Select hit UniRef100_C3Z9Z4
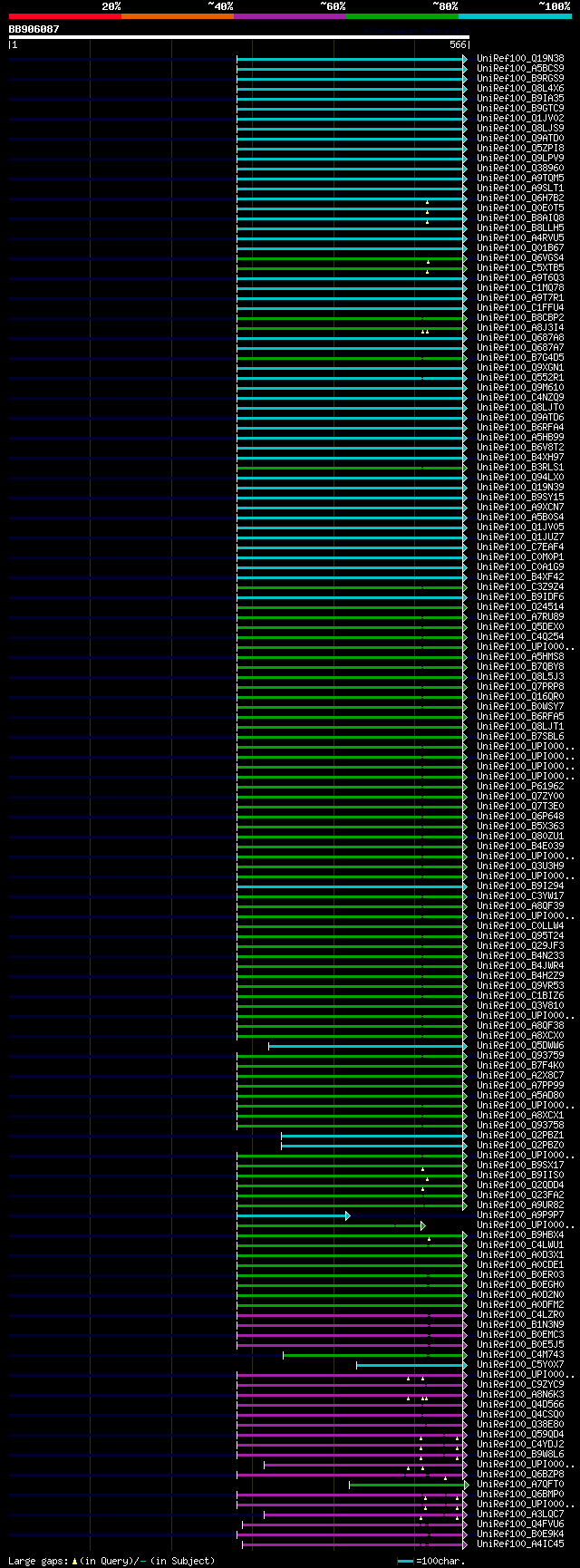580x1568 pixels. tap(520, 586)
